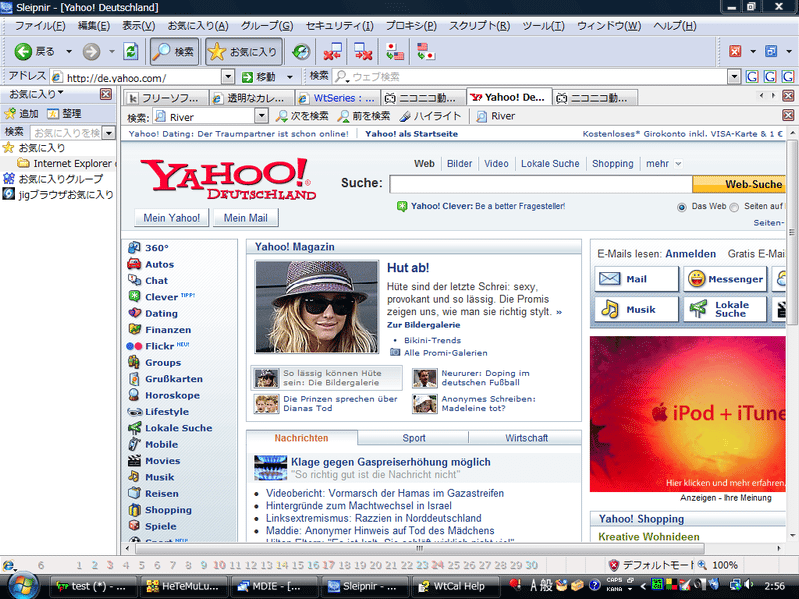Click the Horoskope sidebar icon

coord(134,395)
